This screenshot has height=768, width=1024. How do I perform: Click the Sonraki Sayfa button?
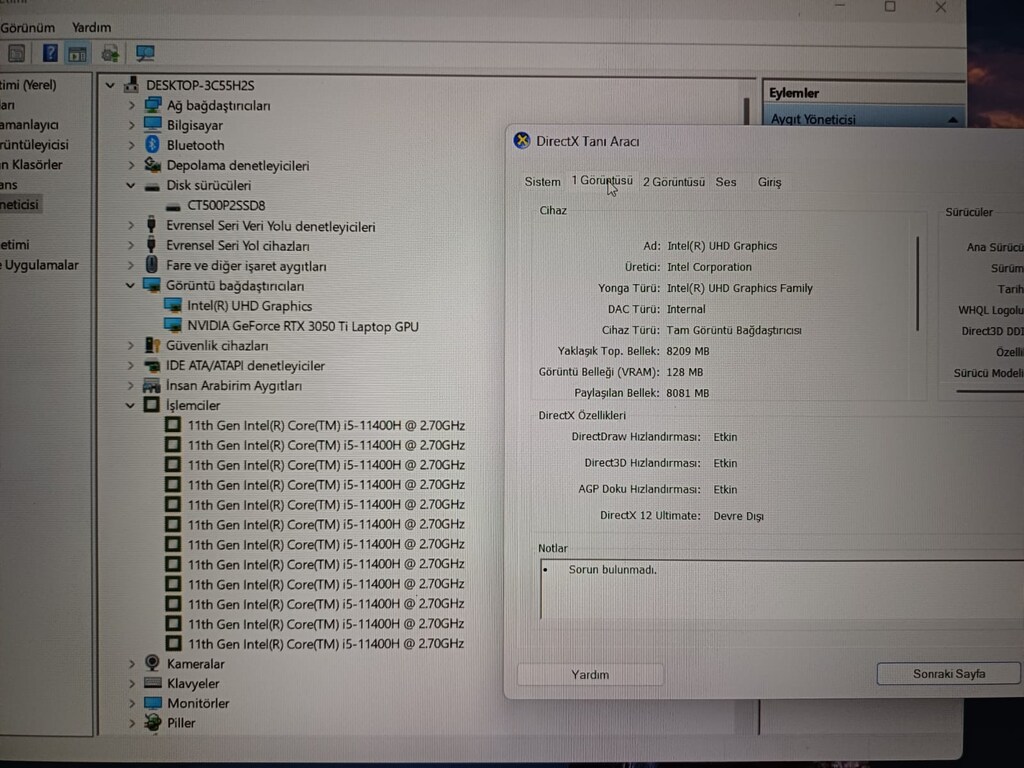[x=948, y=673]
